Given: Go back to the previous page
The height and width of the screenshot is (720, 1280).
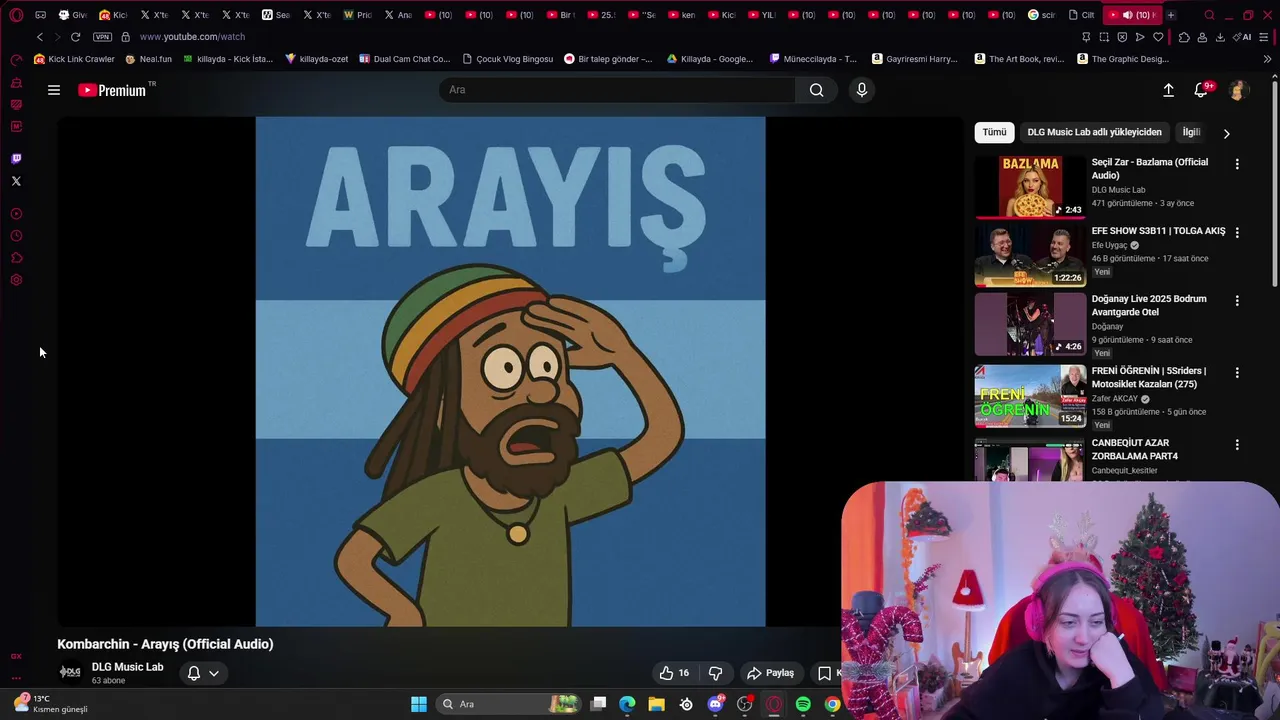Looking at the screenshot, I should 40,37.
